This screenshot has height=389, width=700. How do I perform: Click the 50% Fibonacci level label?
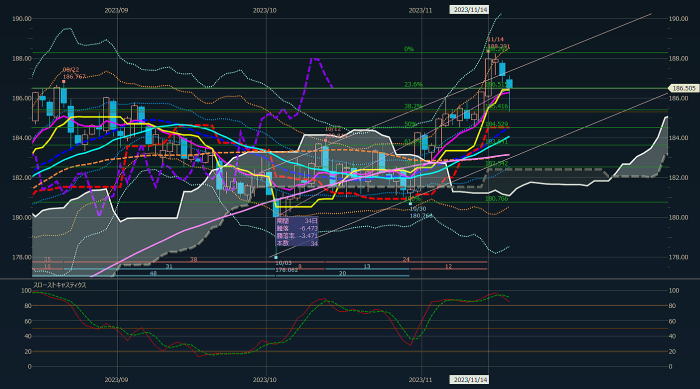click(x=410, y=124)
